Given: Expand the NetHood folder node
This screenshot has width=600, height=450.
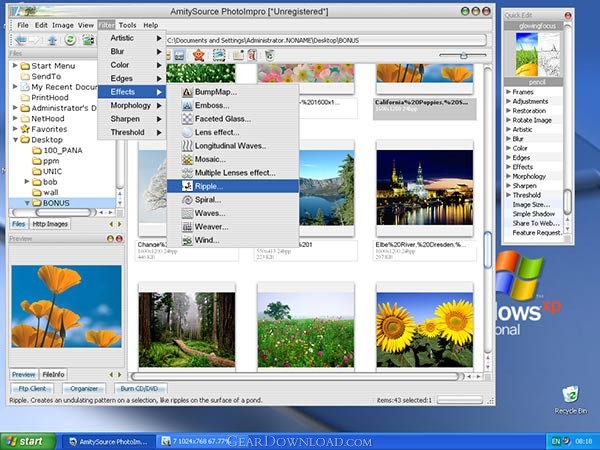Looking at the screenshot, I should pyautogui.click(x=15, y=118).
